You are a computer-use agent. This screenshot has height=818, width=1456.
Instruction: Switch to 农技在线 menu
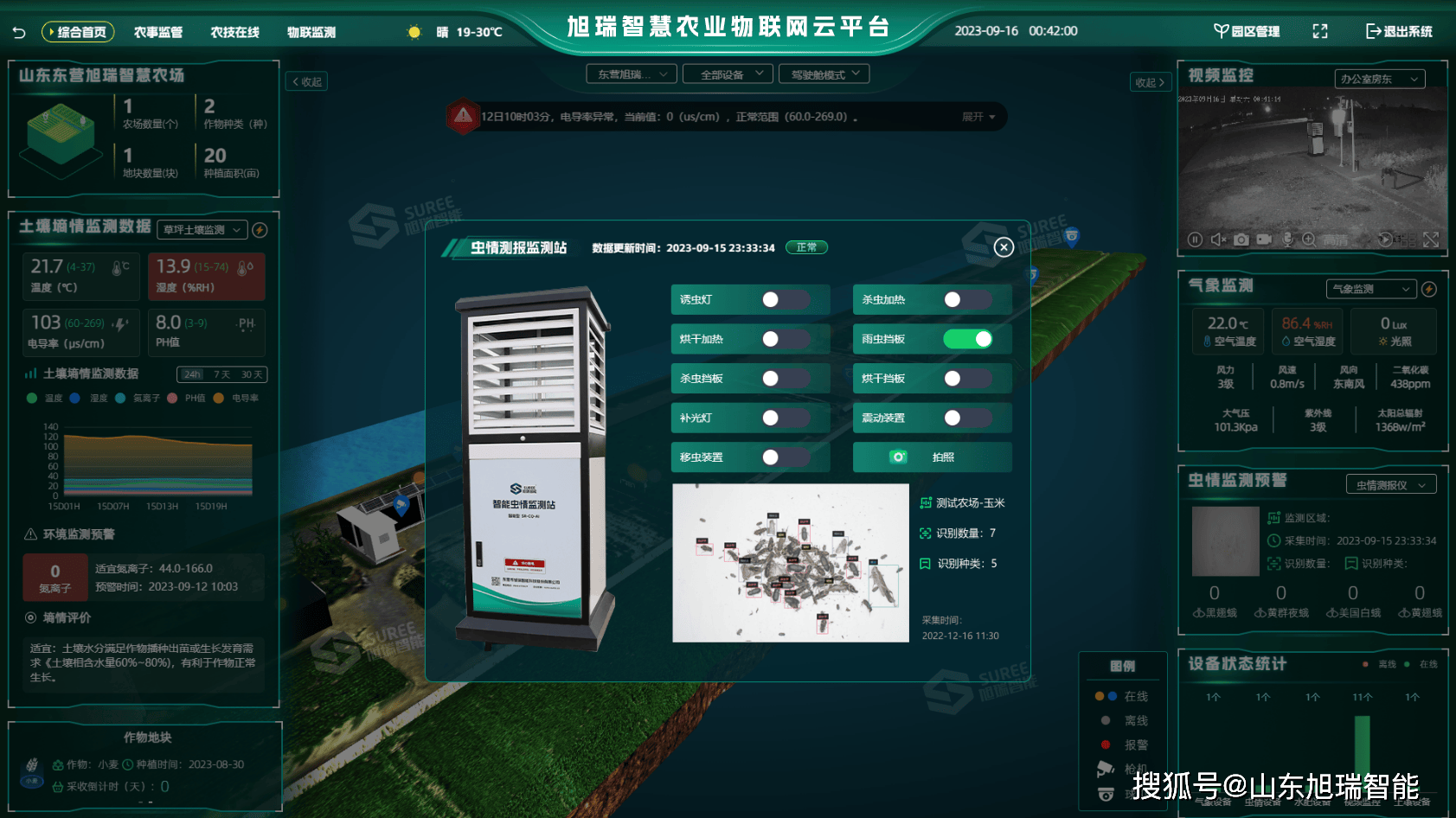tap(234, 32)
